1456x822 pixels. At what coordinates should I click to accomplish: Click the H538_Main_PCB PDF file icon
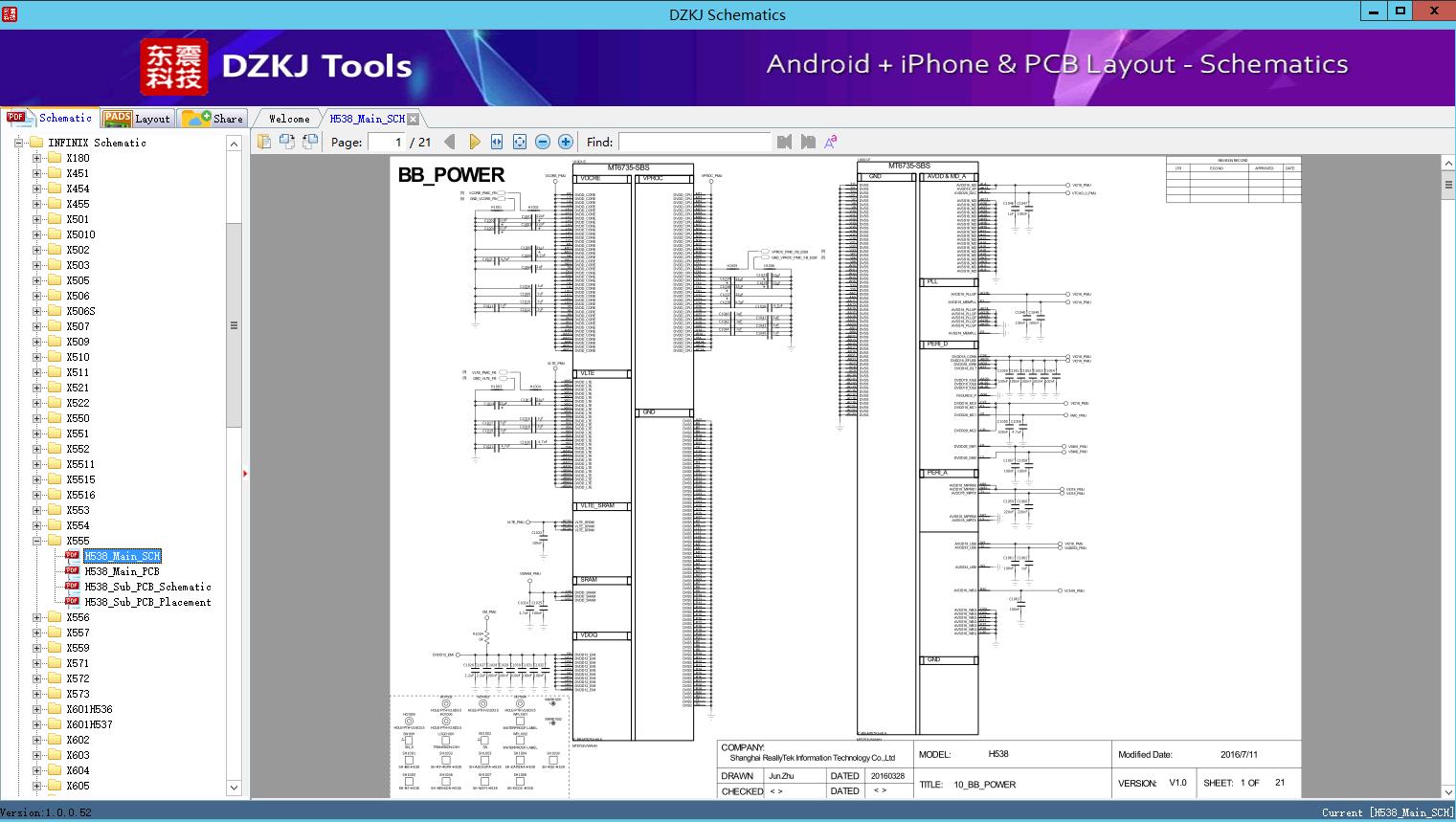click(x=72, y=571)
